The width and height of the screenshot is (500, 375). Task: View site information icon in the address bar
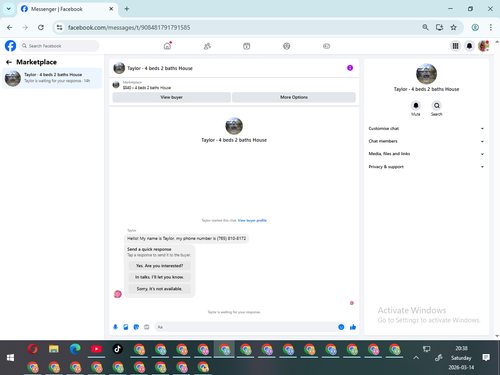tap(60, 27)
